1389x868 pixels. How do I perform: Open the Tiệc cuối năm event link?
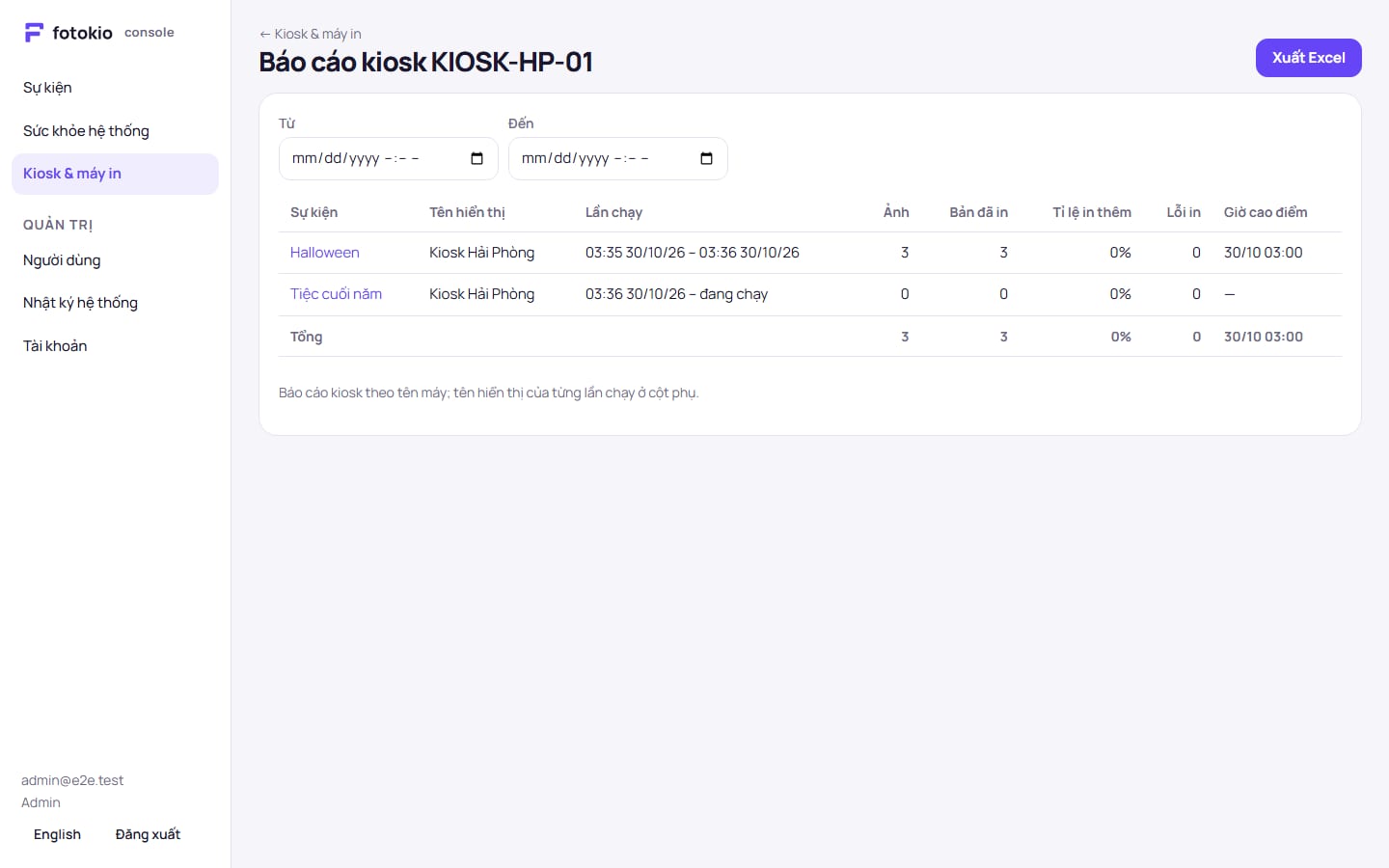tap(336, 294)
